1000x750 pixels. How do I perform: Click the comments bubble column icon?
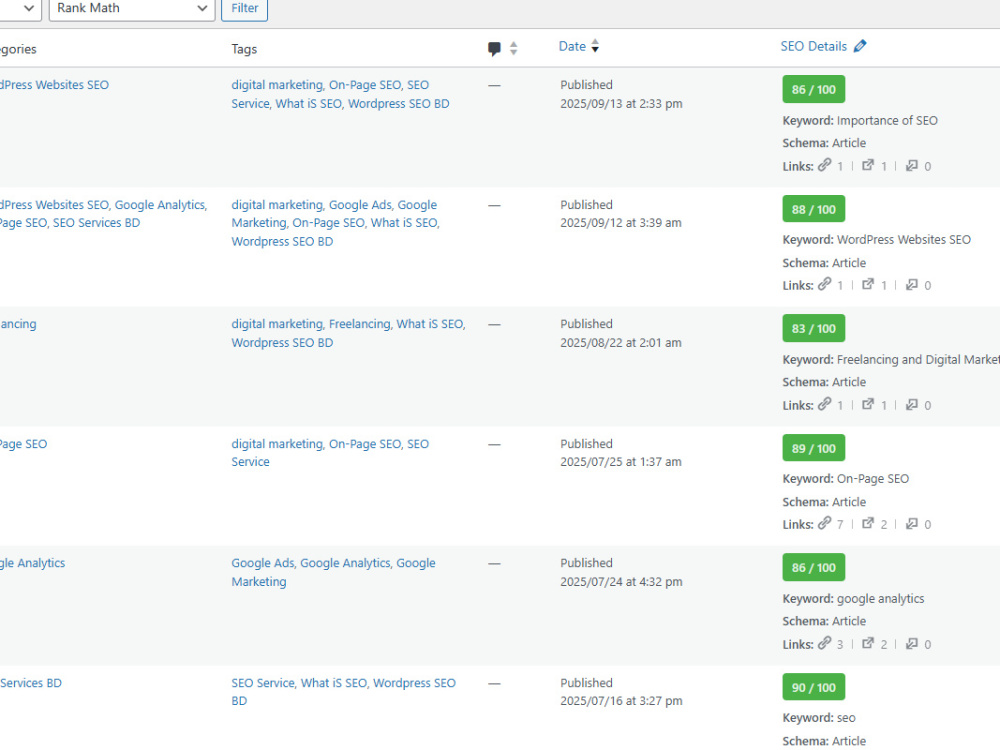coord(494,48)
